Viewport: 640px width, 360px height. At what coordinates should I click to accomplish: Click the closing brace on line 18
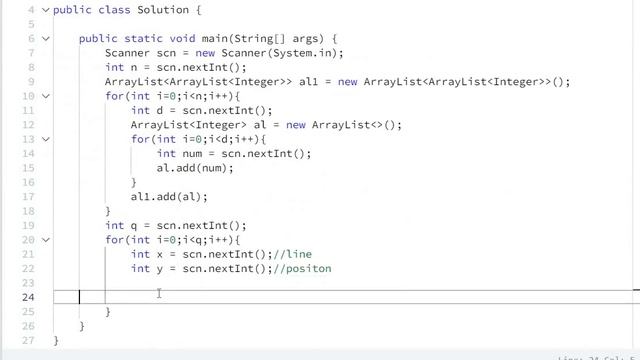[108, 211]
